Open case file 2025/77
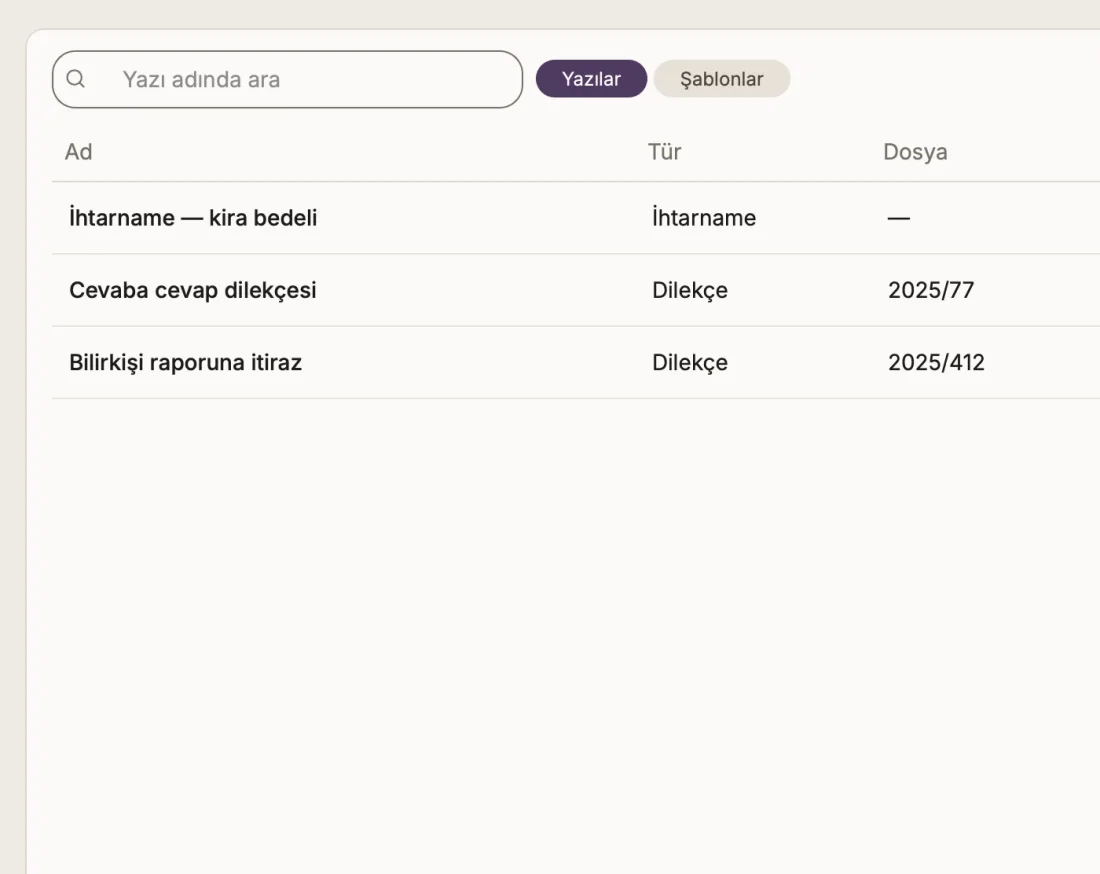Screen dimensions: 1100x874 [931, 290]
